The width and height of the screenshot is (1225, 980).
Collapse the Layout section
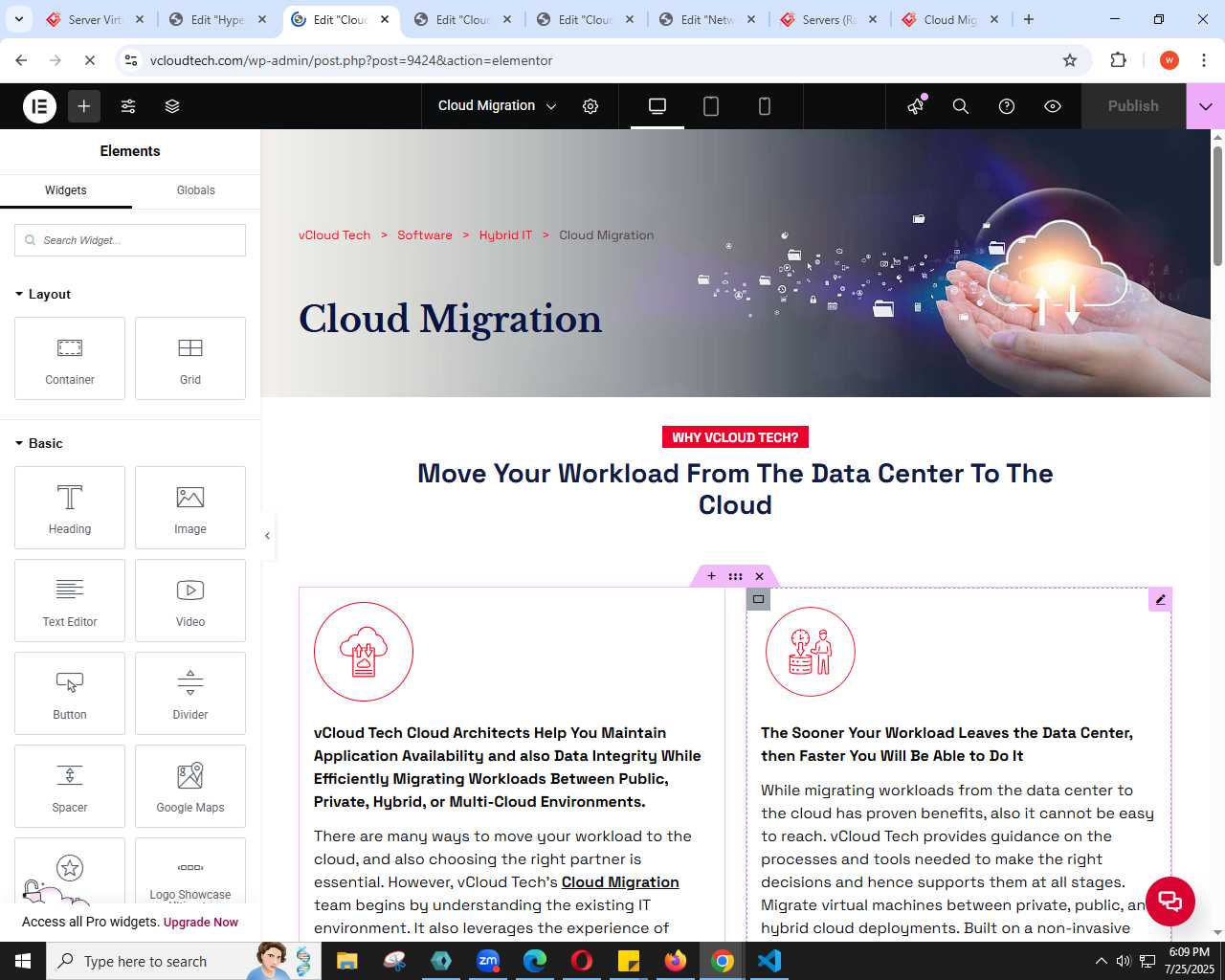click(x=43, y=294)
